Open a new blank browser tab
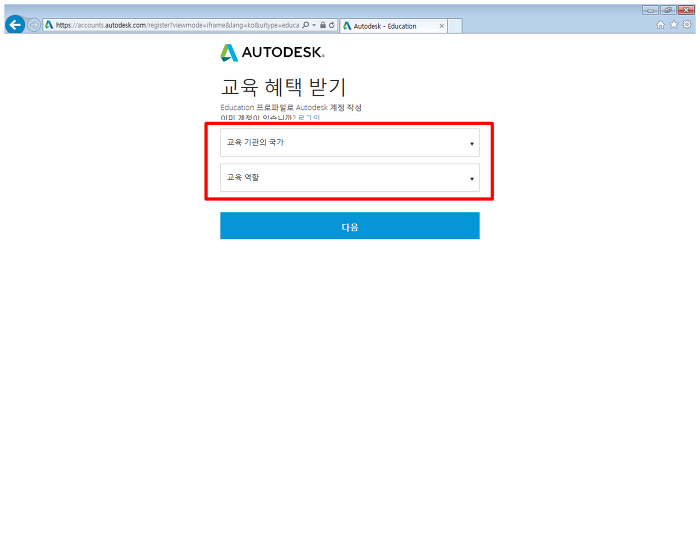Screen dimensions: 700x540 click(455, 26)
